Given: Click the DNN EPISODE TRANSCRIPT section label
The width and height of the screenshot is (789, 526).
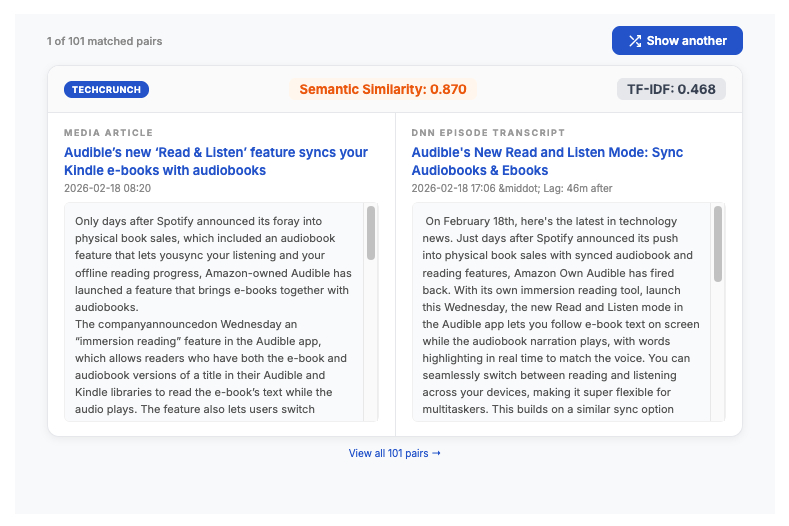Looking at the screenshot, I should point(488,132).
